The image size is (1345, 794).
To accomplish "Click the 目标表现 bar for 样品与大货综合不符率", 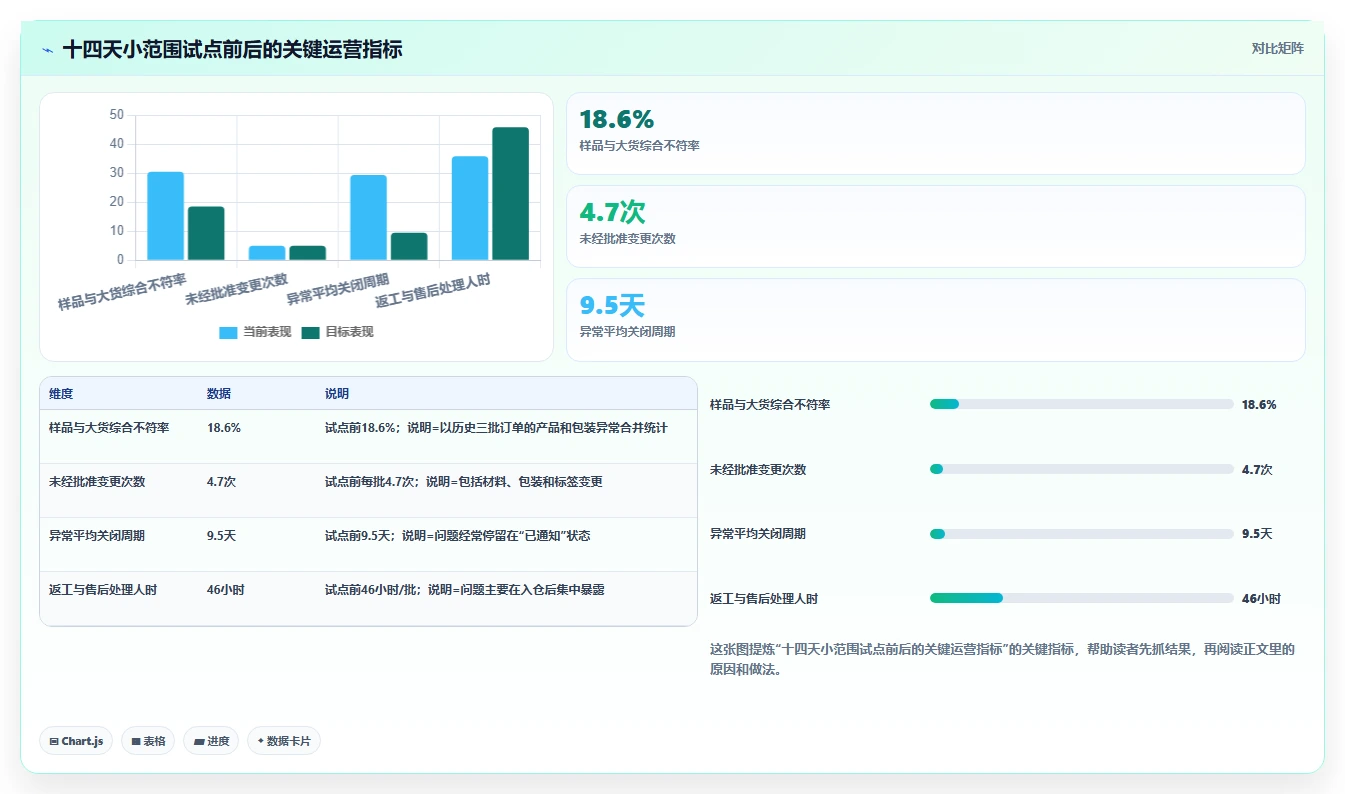I will tap(206, 233).
